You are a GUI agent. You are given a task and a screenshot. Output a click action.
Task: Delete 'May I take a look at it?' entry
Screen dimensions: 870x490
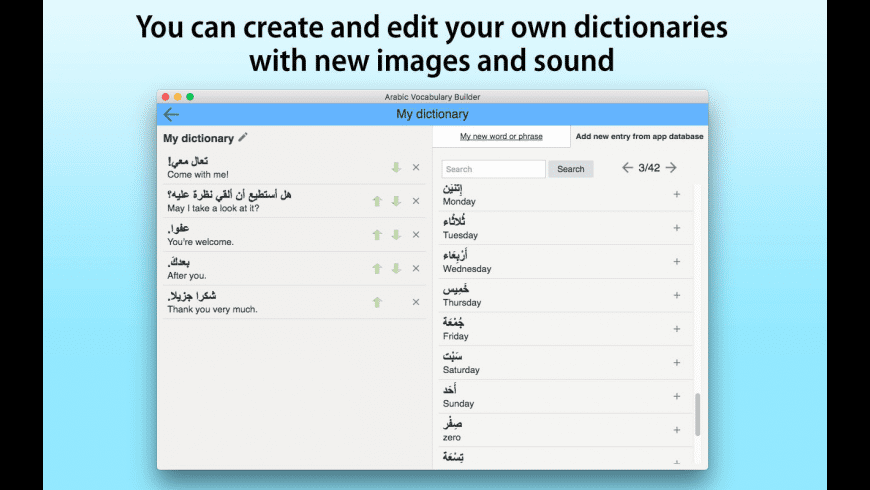416,201
